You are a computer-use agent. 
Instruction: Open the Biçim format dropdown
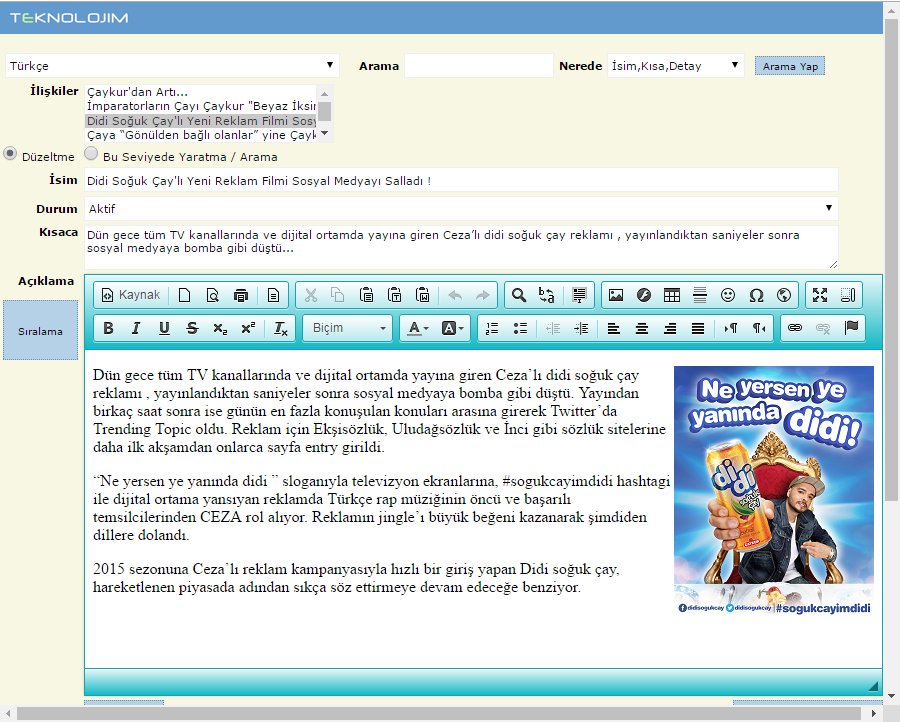(348, 328)
